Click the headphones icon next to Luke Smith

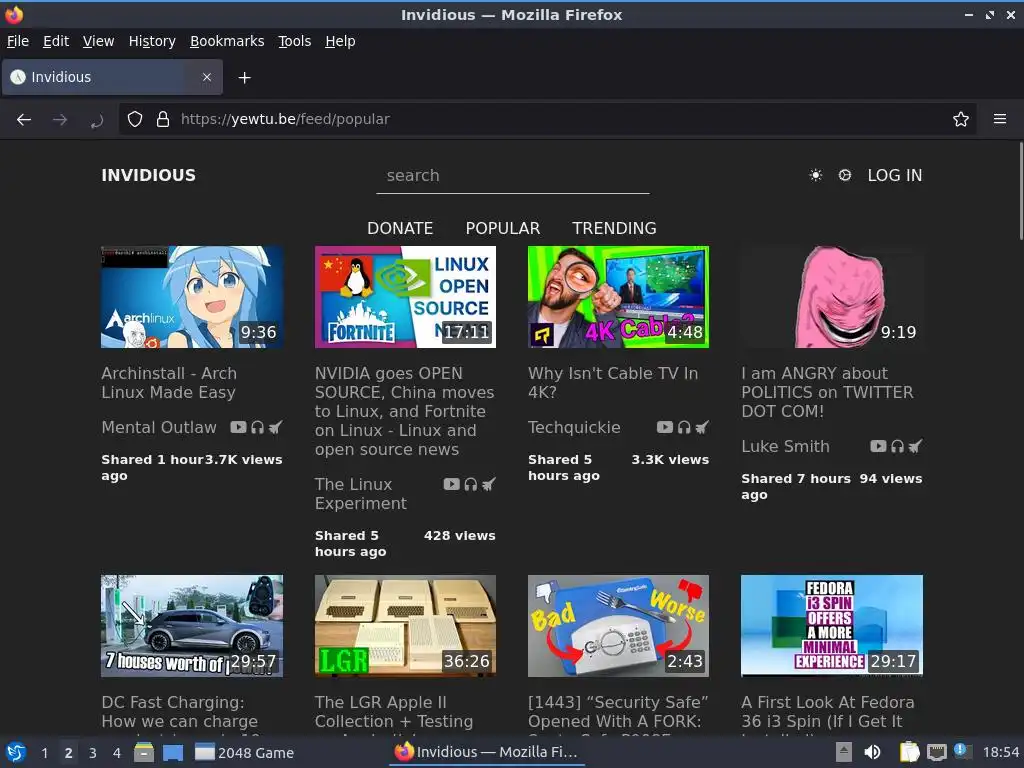pos(897,446)
